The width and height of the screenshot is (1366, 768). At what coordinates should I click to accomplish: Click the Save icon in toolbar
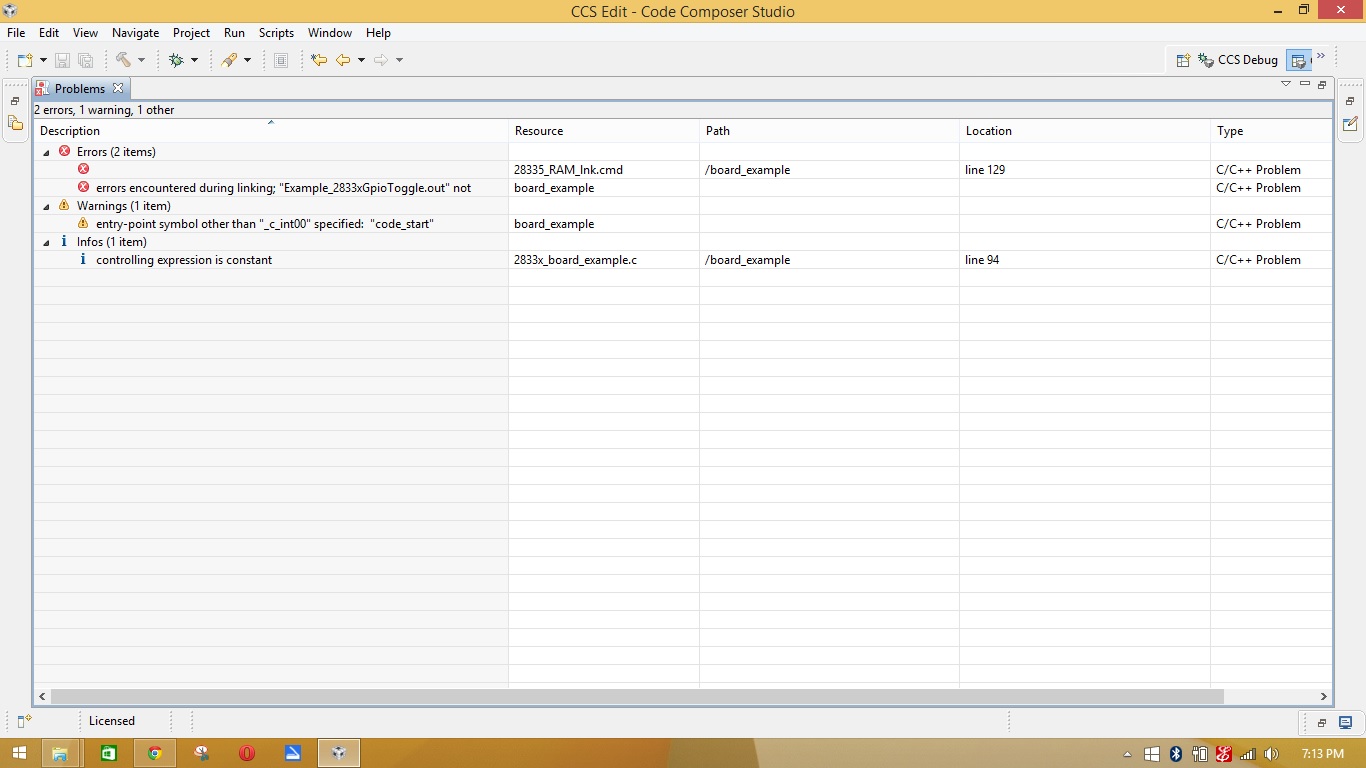pyautogui.click(x=62, y=60)
